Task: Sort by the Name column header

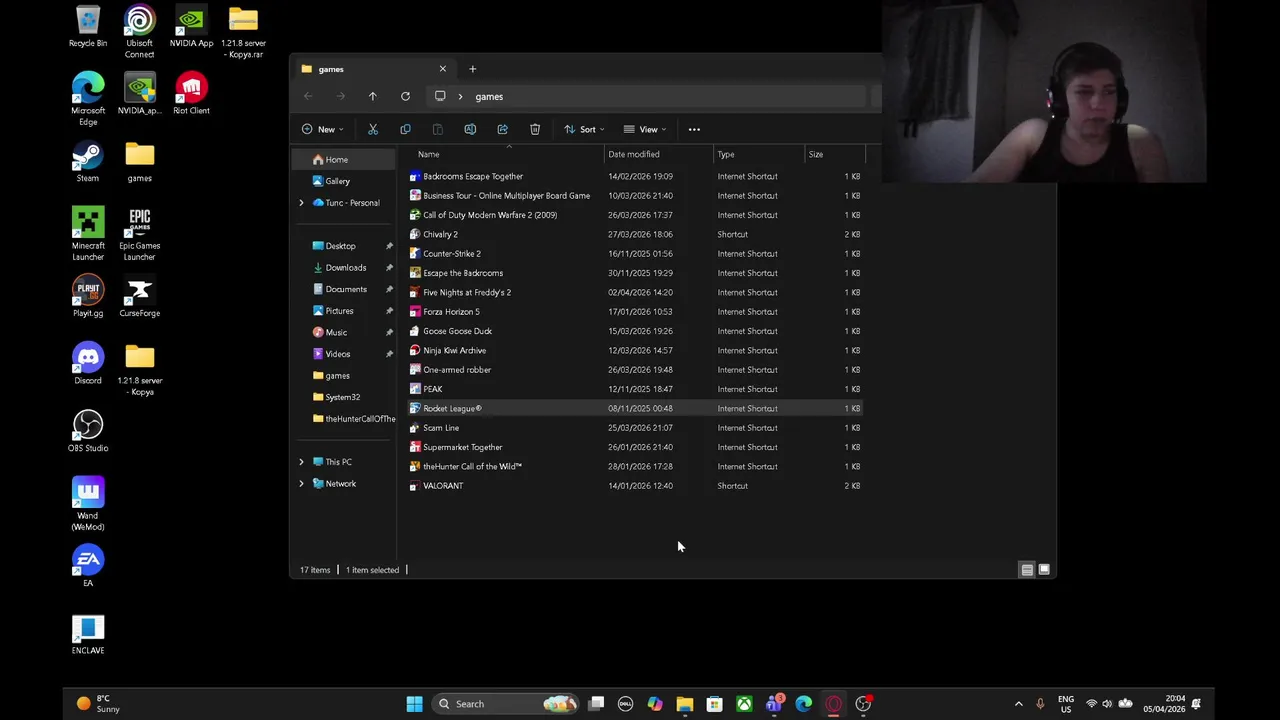Action: coord(503,154)
